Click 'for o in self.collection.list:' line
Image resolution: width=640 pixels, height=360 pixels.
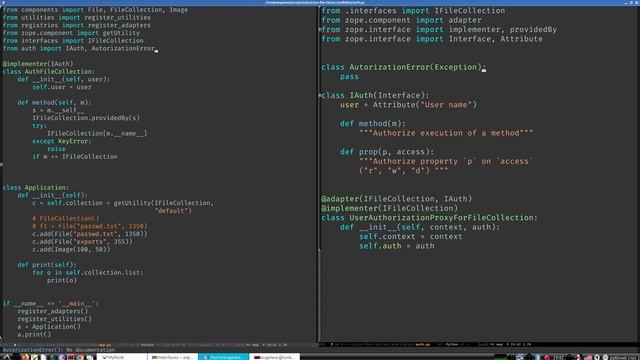[x=88, y=273]
